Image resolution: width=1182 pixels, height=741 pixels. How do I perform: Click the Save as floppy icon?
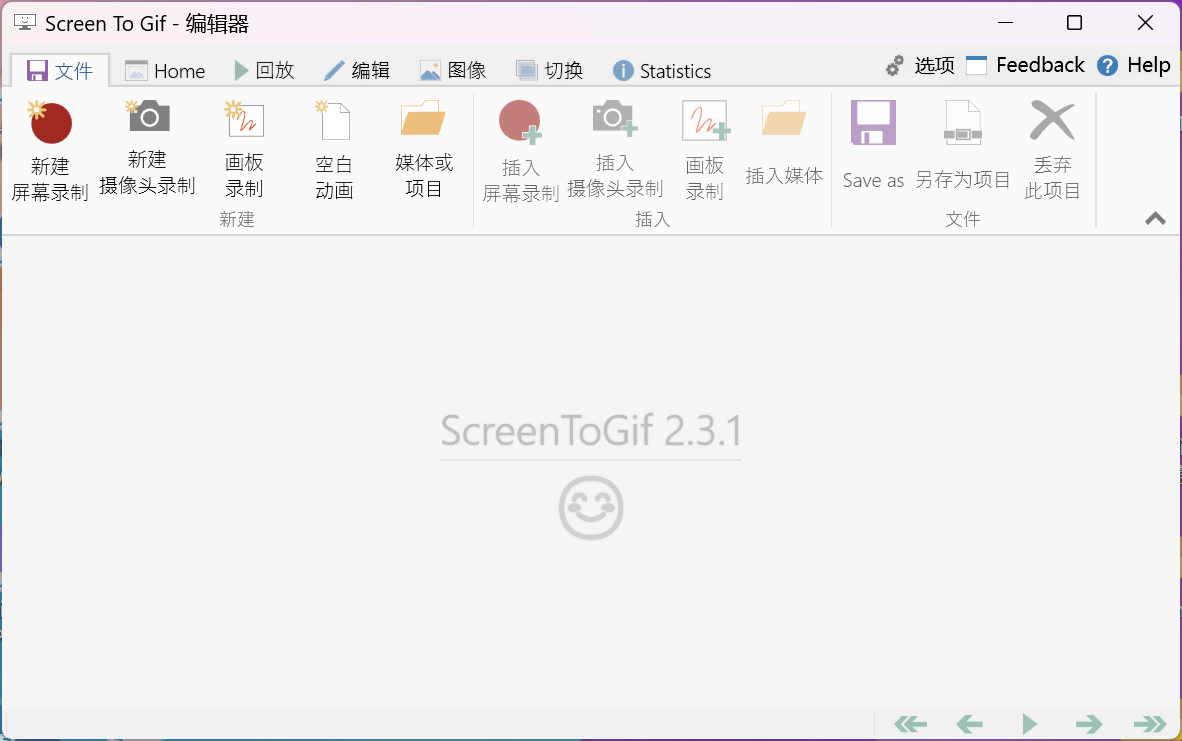coord(873,122)
